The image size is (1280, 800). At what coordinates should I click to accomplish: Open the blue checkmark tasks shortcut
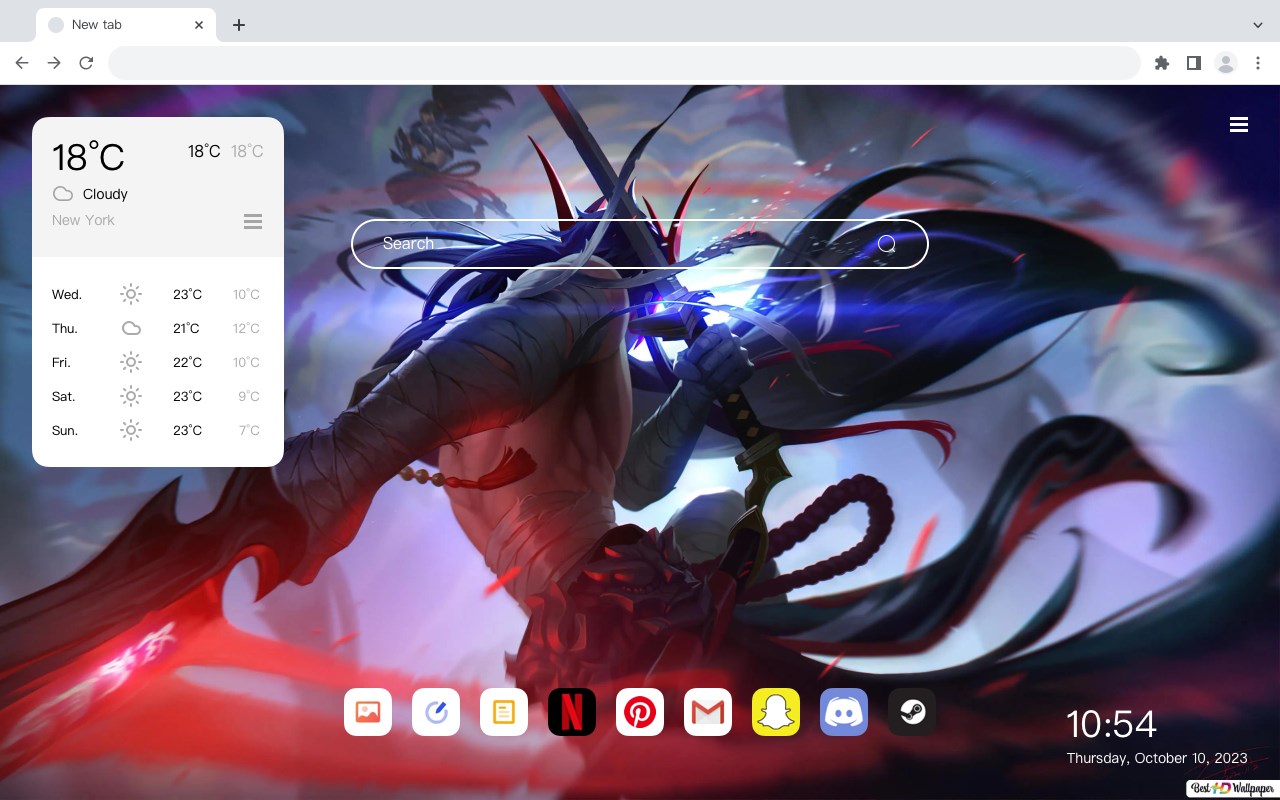tap(436, 712)
